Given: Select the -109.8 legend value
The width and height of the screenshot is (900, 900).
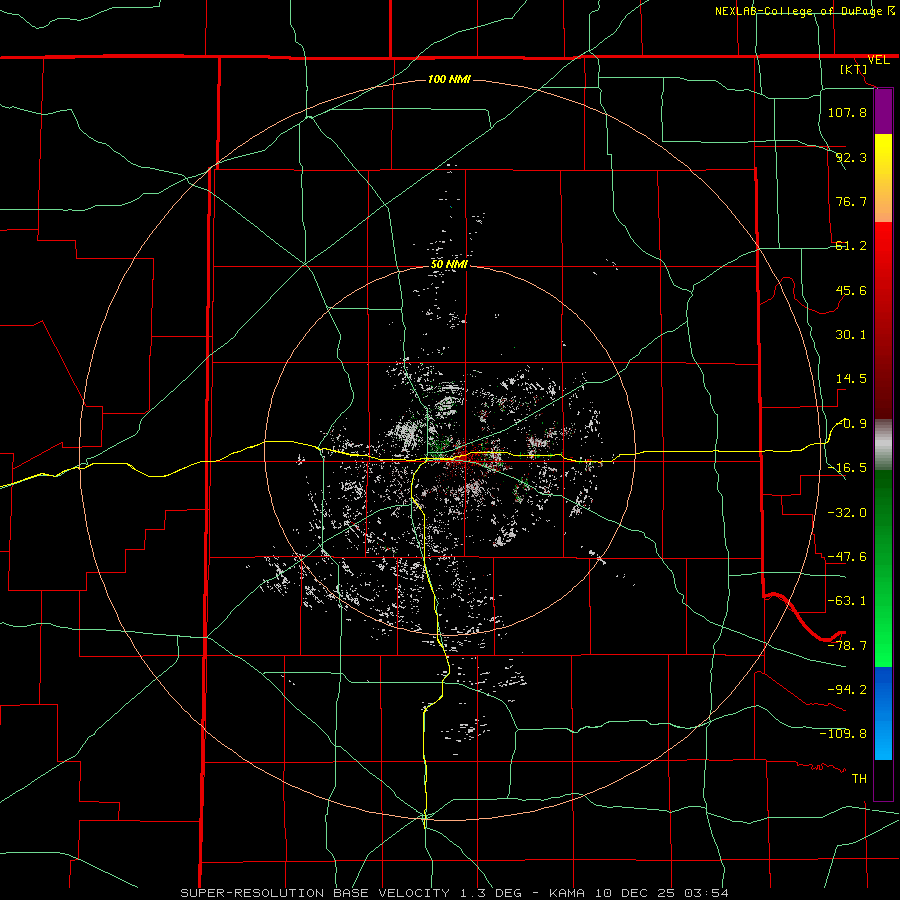Looking at the screenshot, I should click(843, 734).
